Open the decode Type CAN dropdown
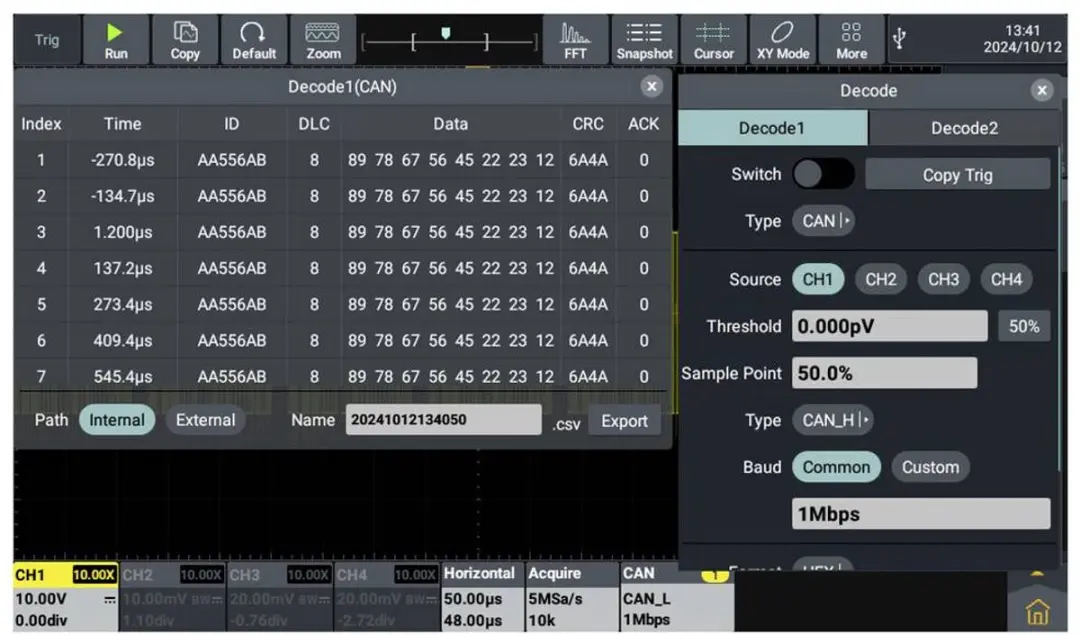 pyautogui.click(x=824, y=221)
